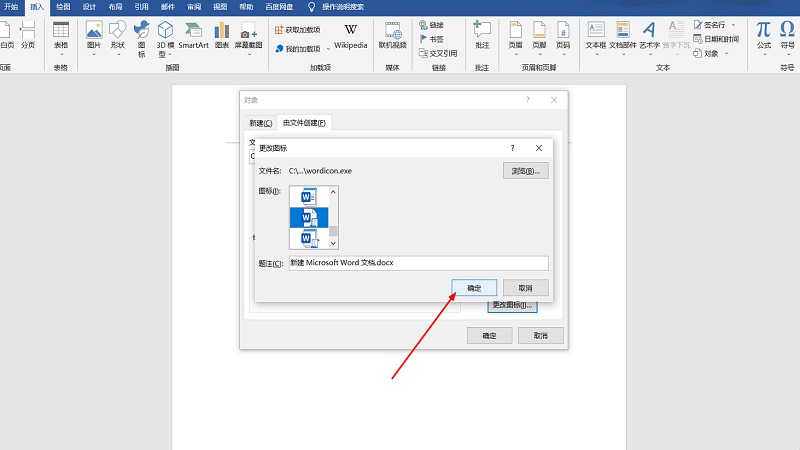The height and width of the screenshot is (450, 800).
Task: Open the Start (开始) ribbon tab
Action: [x=11, y=7]
